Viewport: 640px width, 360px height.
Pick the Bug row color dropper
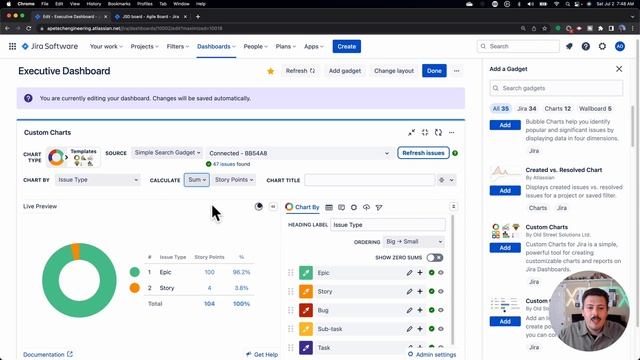(x=306, y=310)
